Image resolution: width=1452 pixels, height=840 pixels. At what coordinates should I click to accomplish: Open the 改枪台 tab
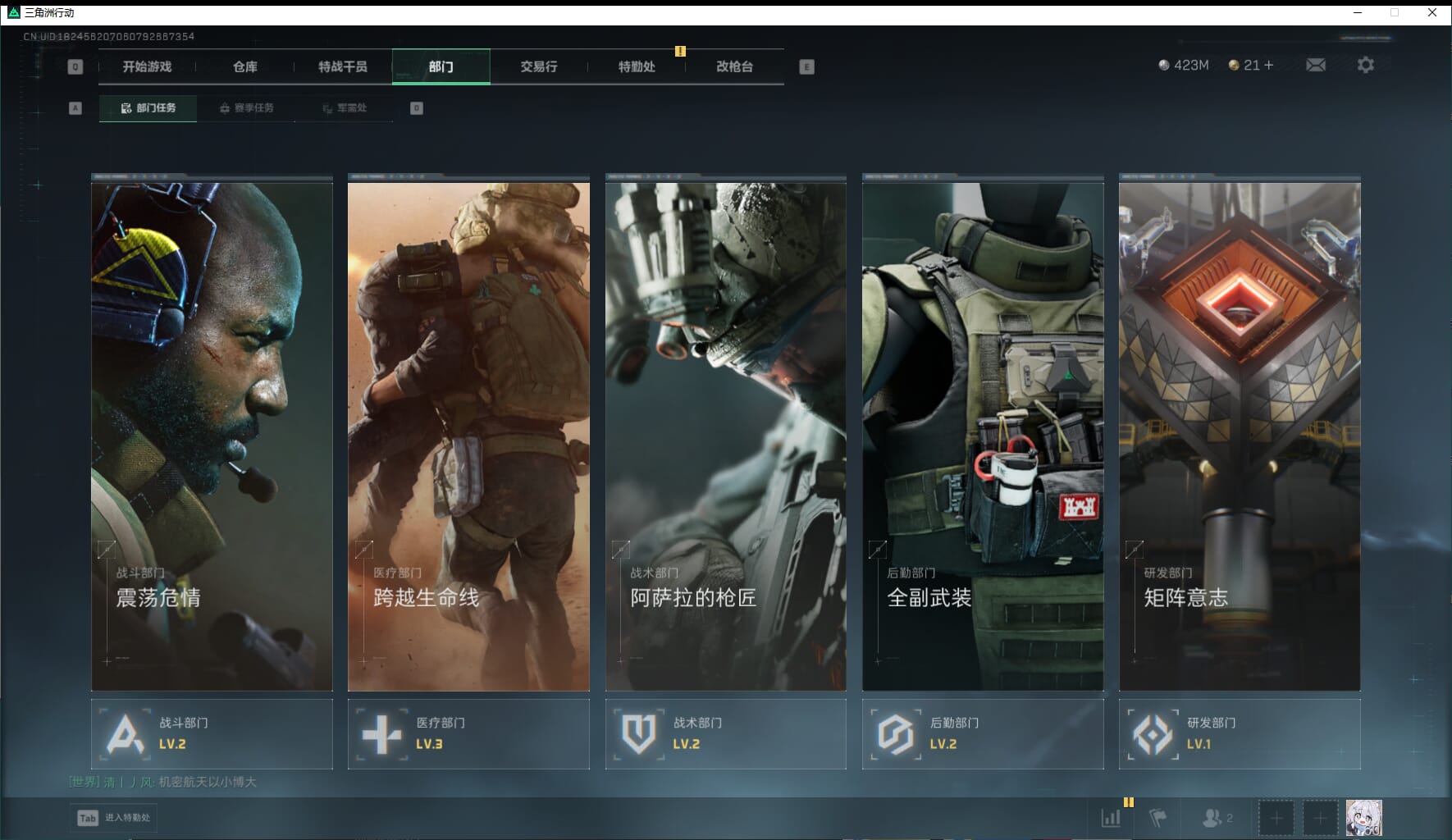pyautogui.click(x=734, y=66)
